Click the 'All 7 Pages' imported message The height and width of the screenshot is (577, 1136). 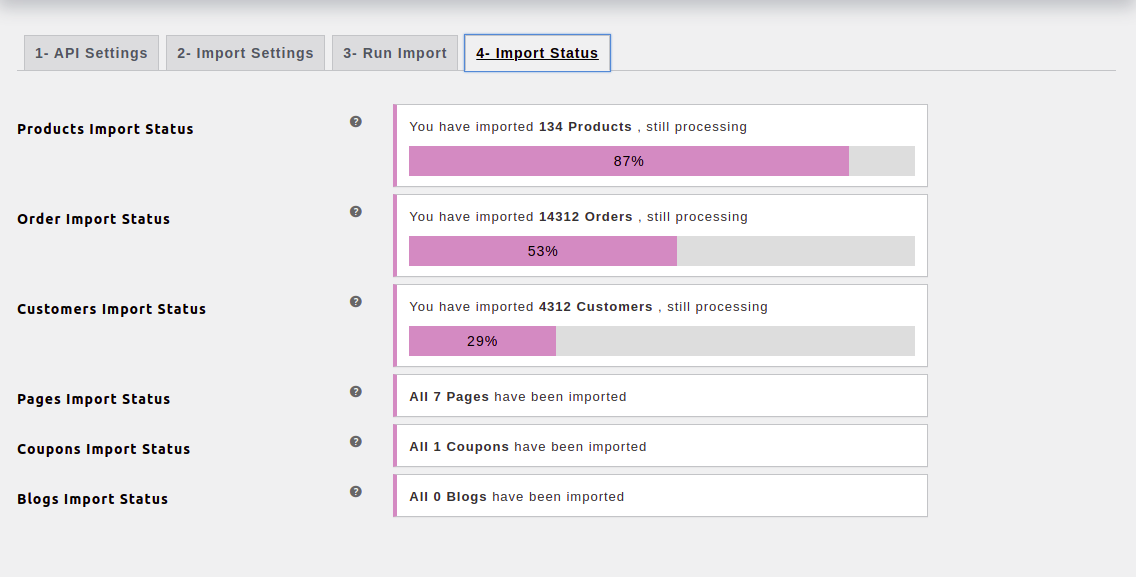518,397
